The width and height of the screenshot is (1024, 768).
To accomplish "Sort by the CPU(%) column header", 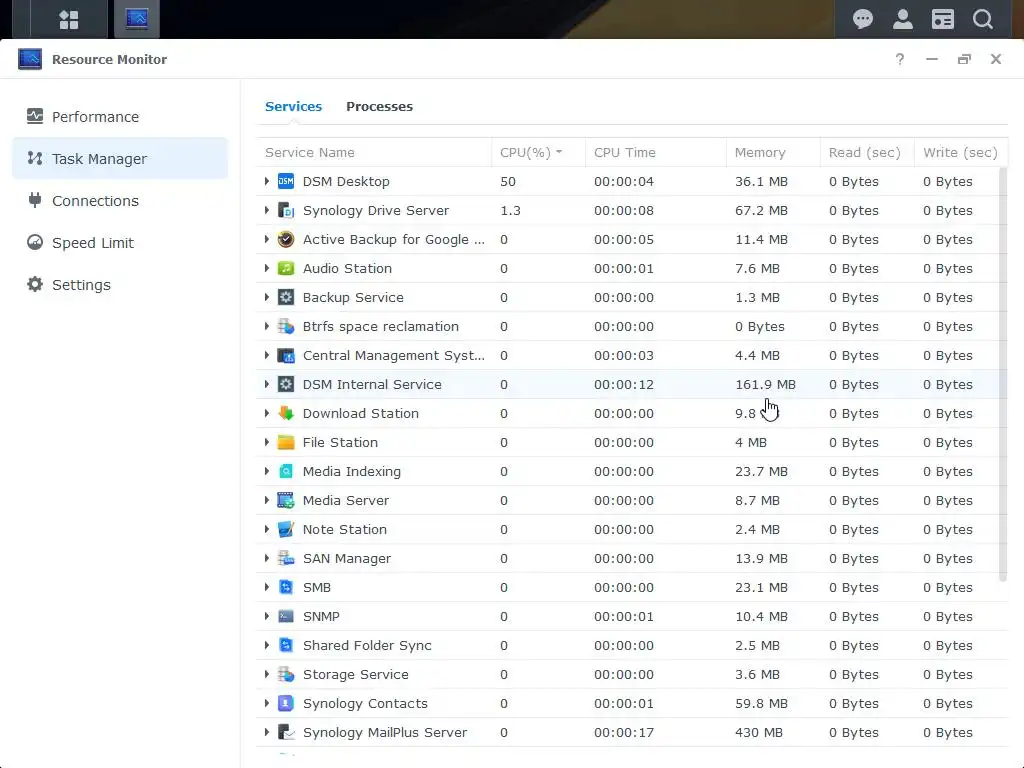I will point(538,152).
